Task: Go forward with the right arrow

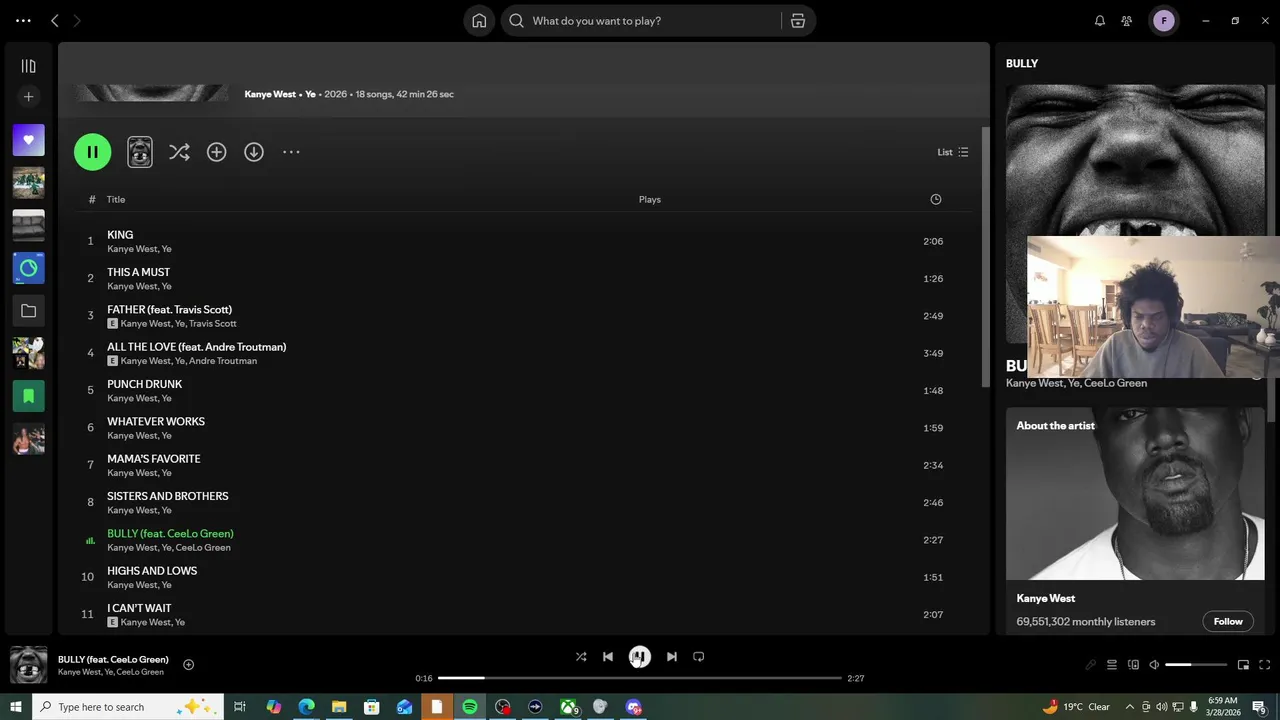Action: [x=77, y=21]
